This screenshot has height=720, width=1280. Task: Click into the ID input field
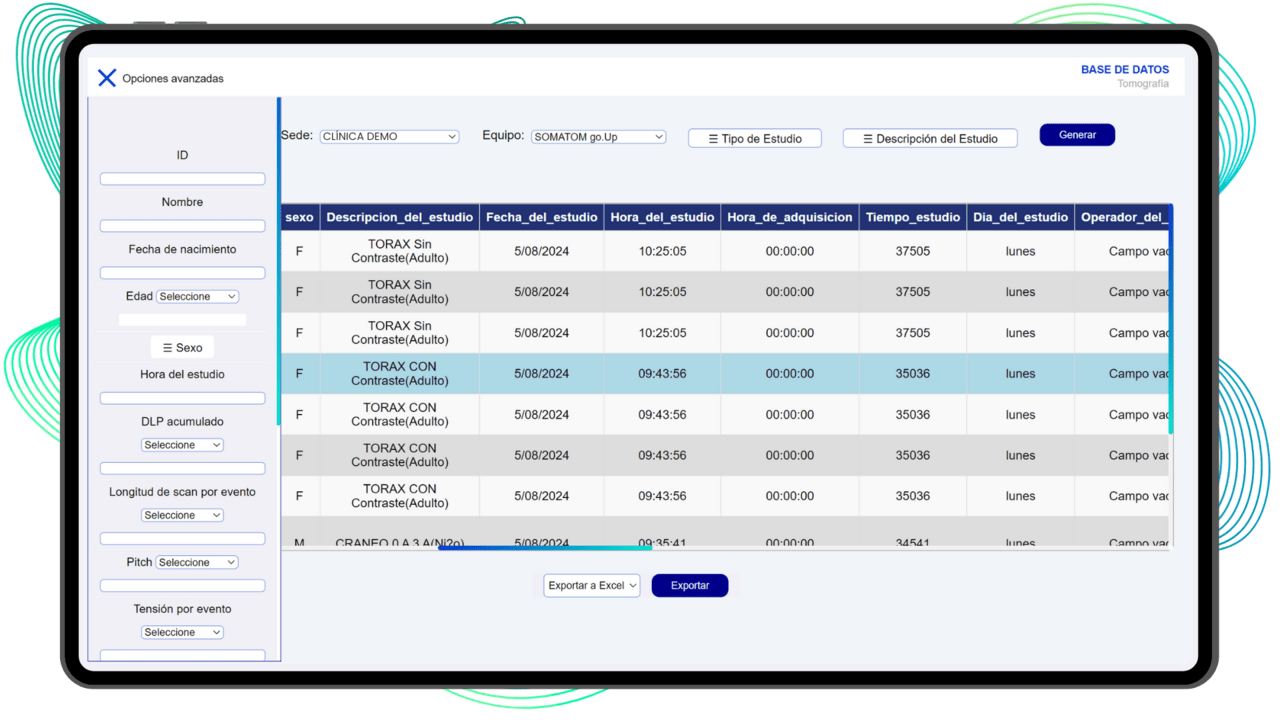[182, 179]
